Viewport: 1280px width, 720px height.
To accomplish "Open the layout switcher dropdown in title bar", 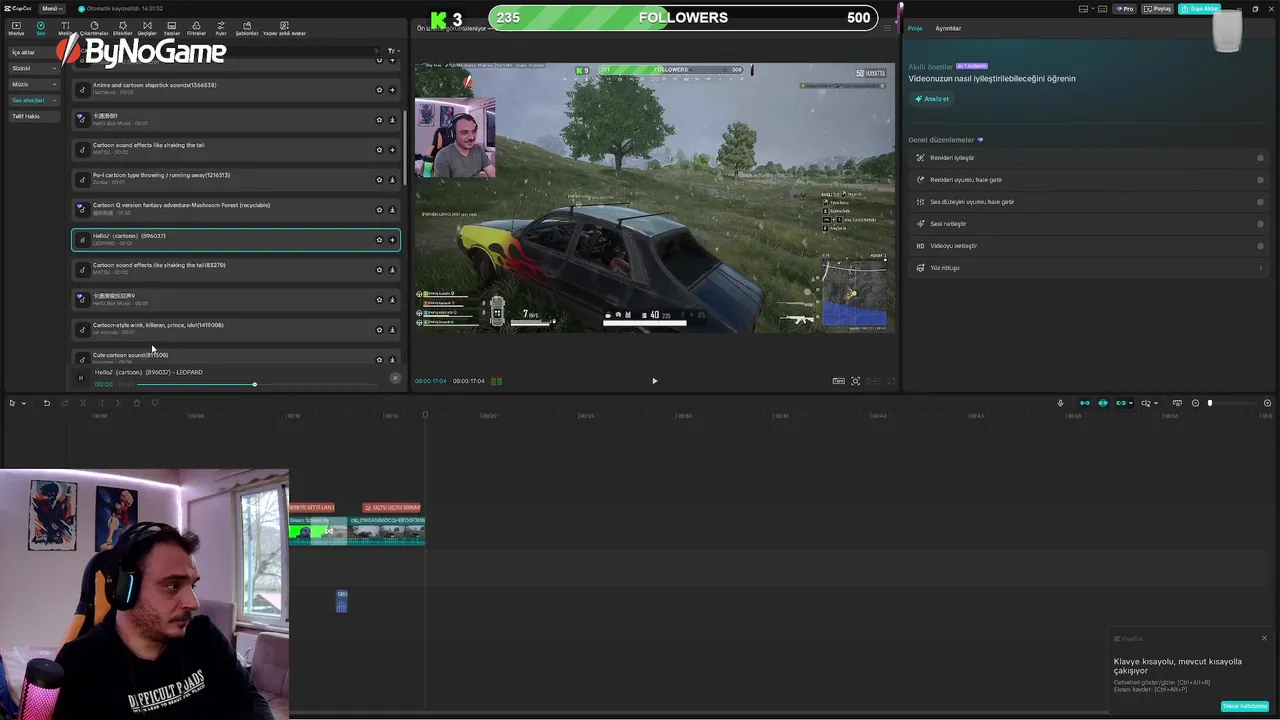I will 1088,9.
